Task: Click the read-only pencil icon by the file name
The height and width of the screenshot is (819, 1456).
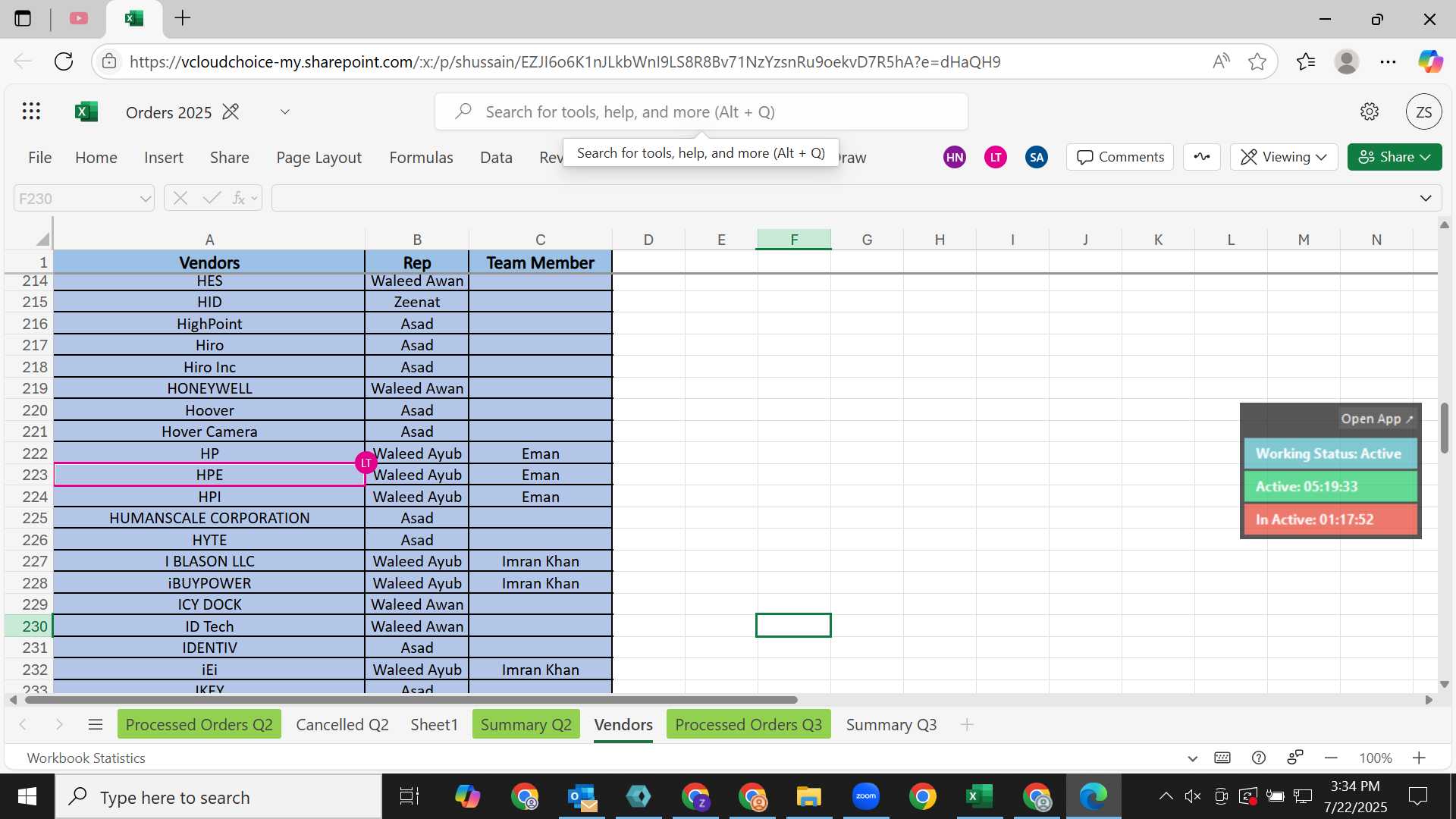Action: point(231,111)
